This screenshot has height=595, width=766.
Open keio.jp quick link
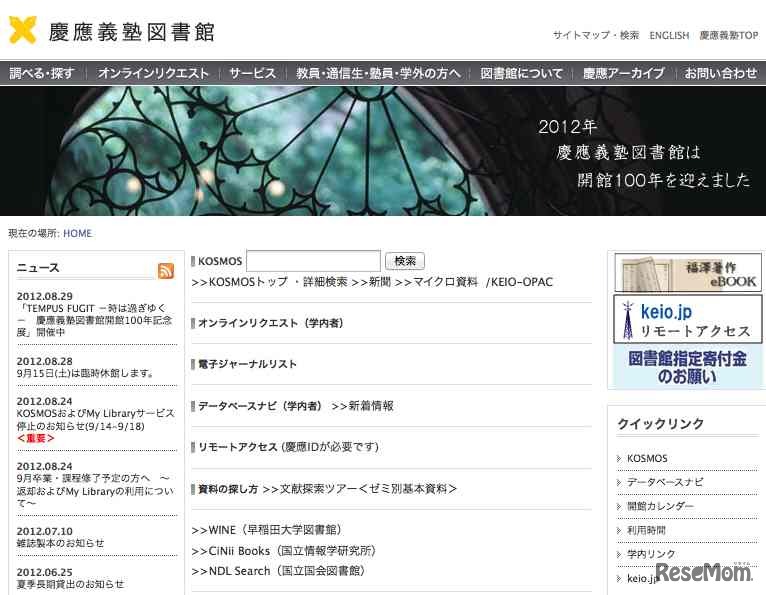[x=642, y=578]
